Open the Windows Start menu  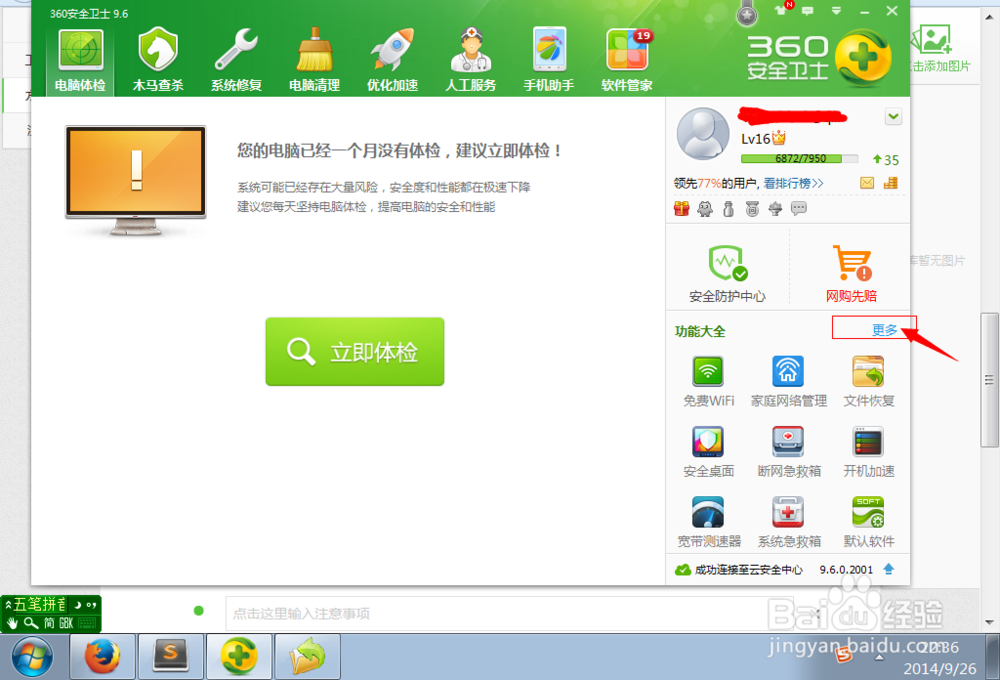click(x=33, y=657)
